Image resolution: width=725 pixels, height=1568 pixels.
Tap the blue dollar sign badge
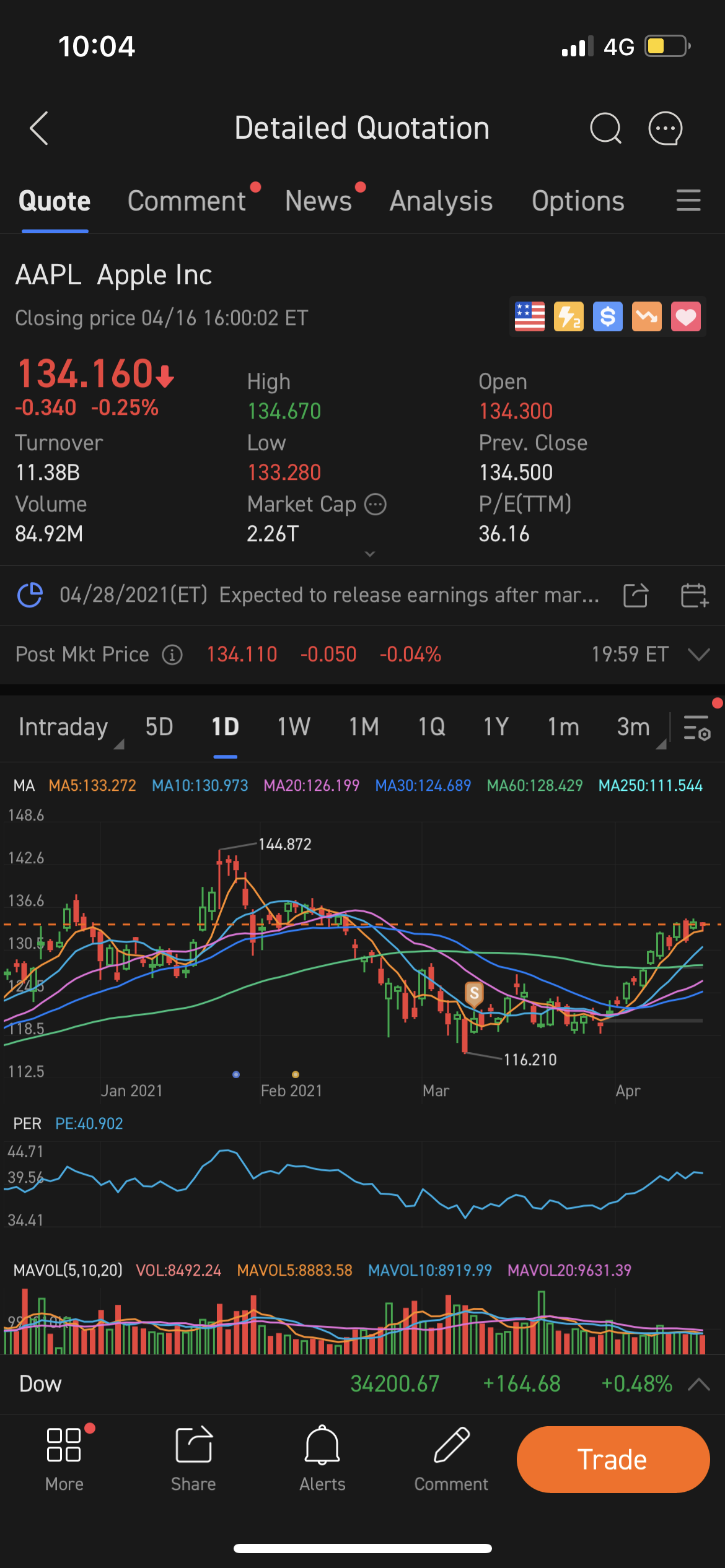(608, 317)
